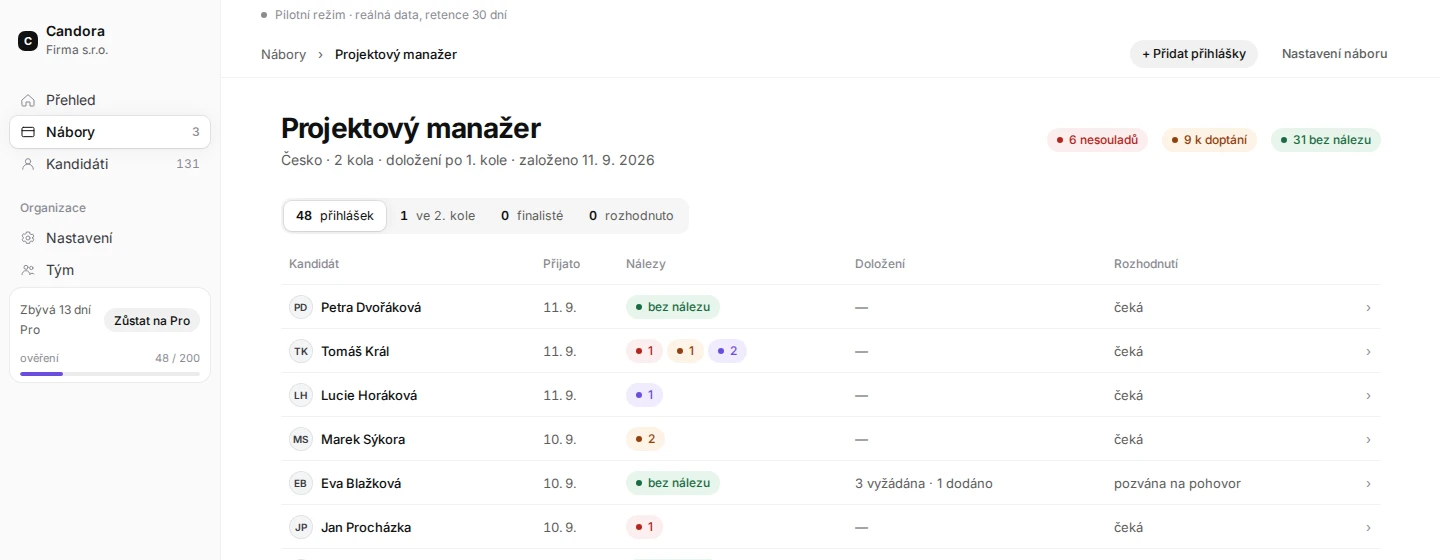The height and width of the screenshot is (560, 1440).
Task: Open Nastavení náboru link
Action: point(1334,54)
